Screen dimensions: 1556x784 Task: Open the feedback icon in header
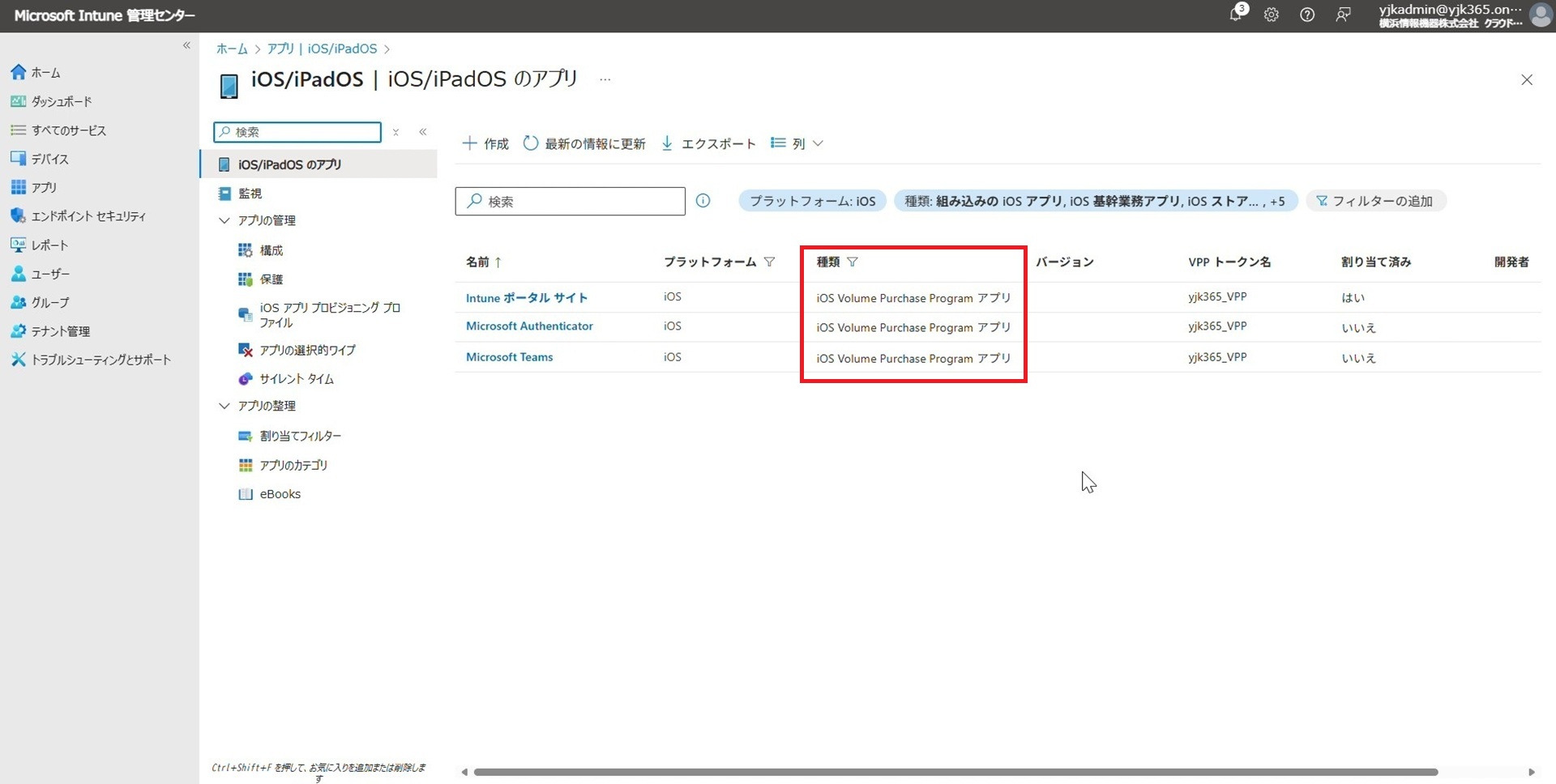coord(1343,15)
